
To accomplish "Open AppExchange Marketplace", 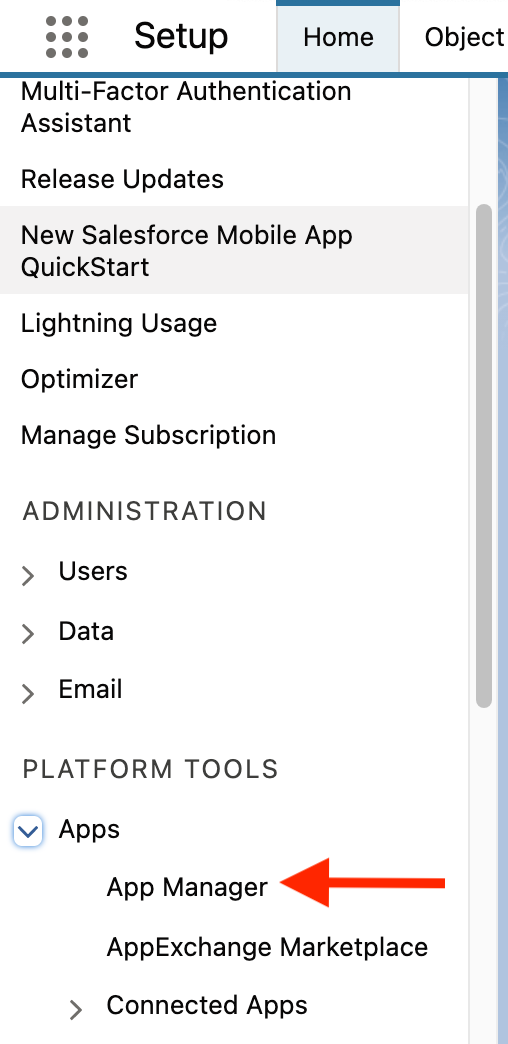I will click(x=267, y=946).
